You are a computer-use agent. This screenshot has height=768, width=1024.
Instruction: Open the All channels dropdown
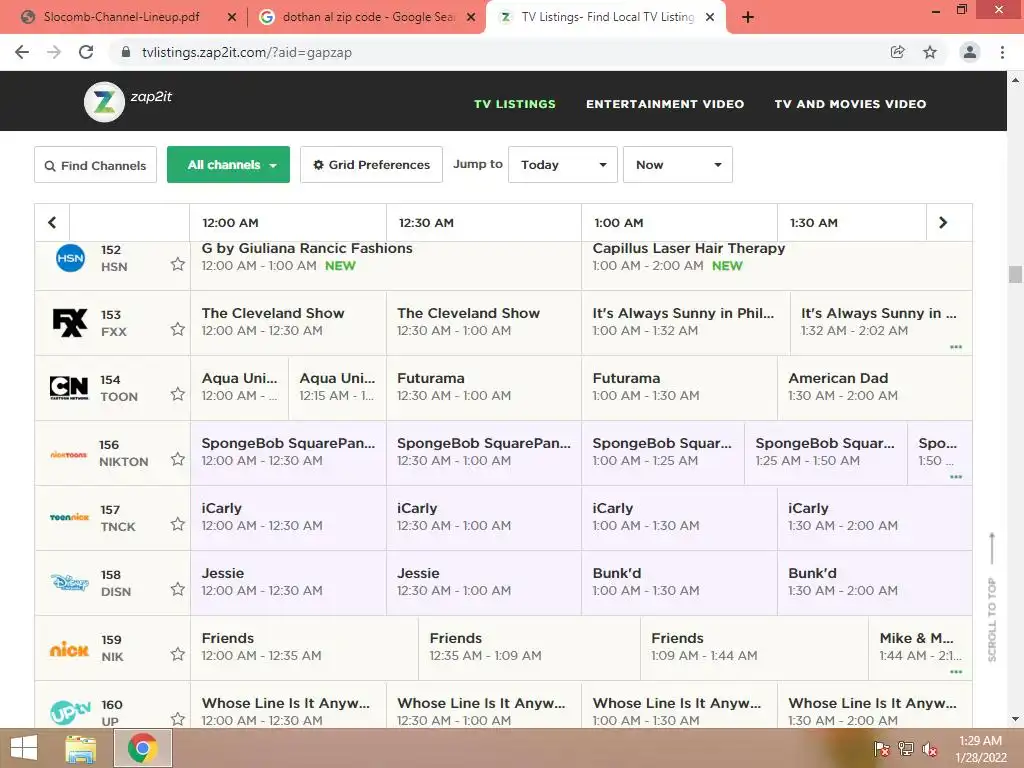tap(229, 165)
